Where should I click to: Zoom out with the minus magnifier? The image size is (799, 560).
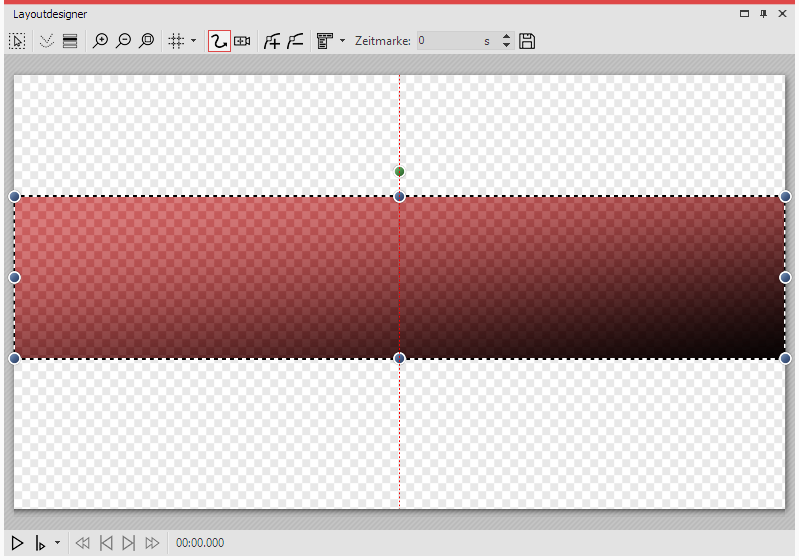click(x=123, y=41)
